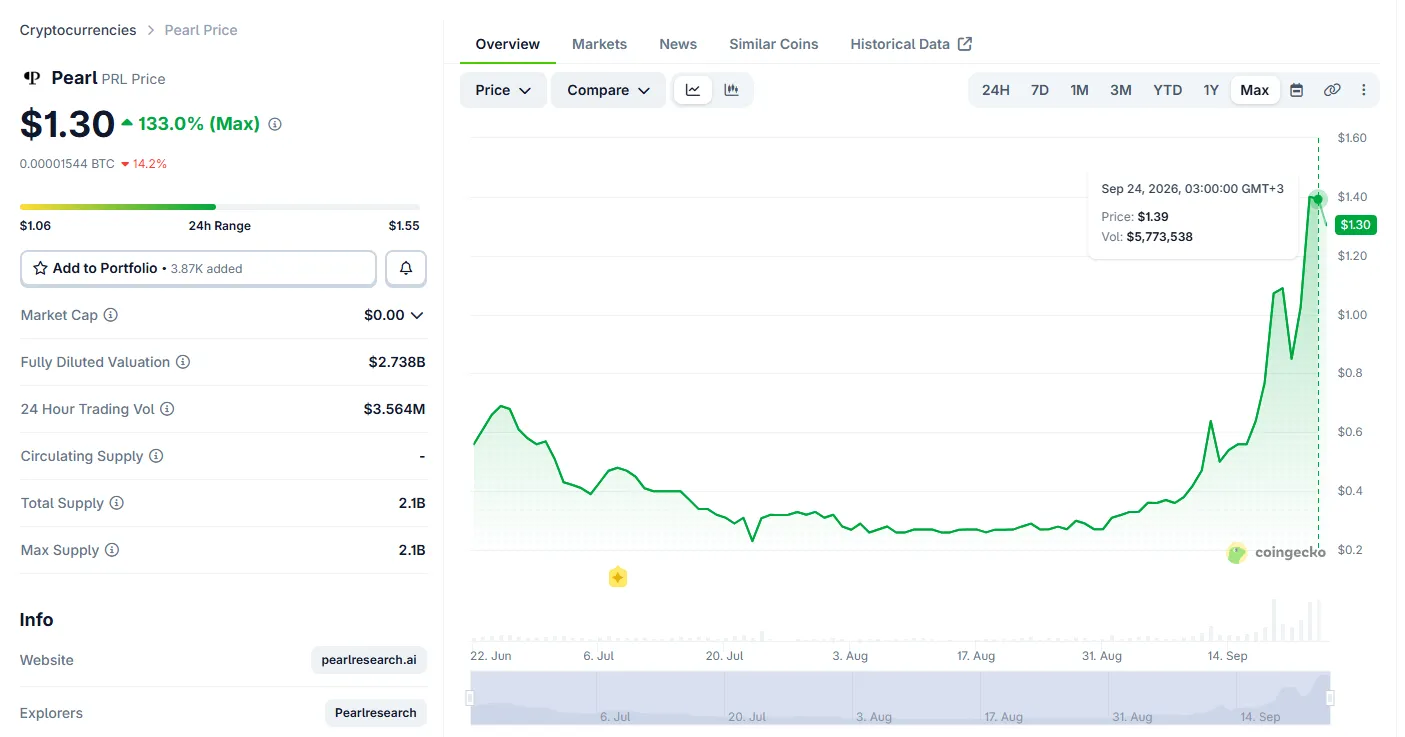The height and width of the screenshot is (737, 1405).
Task: Expand the Market Cap details chevron
Action: [417, 315]
